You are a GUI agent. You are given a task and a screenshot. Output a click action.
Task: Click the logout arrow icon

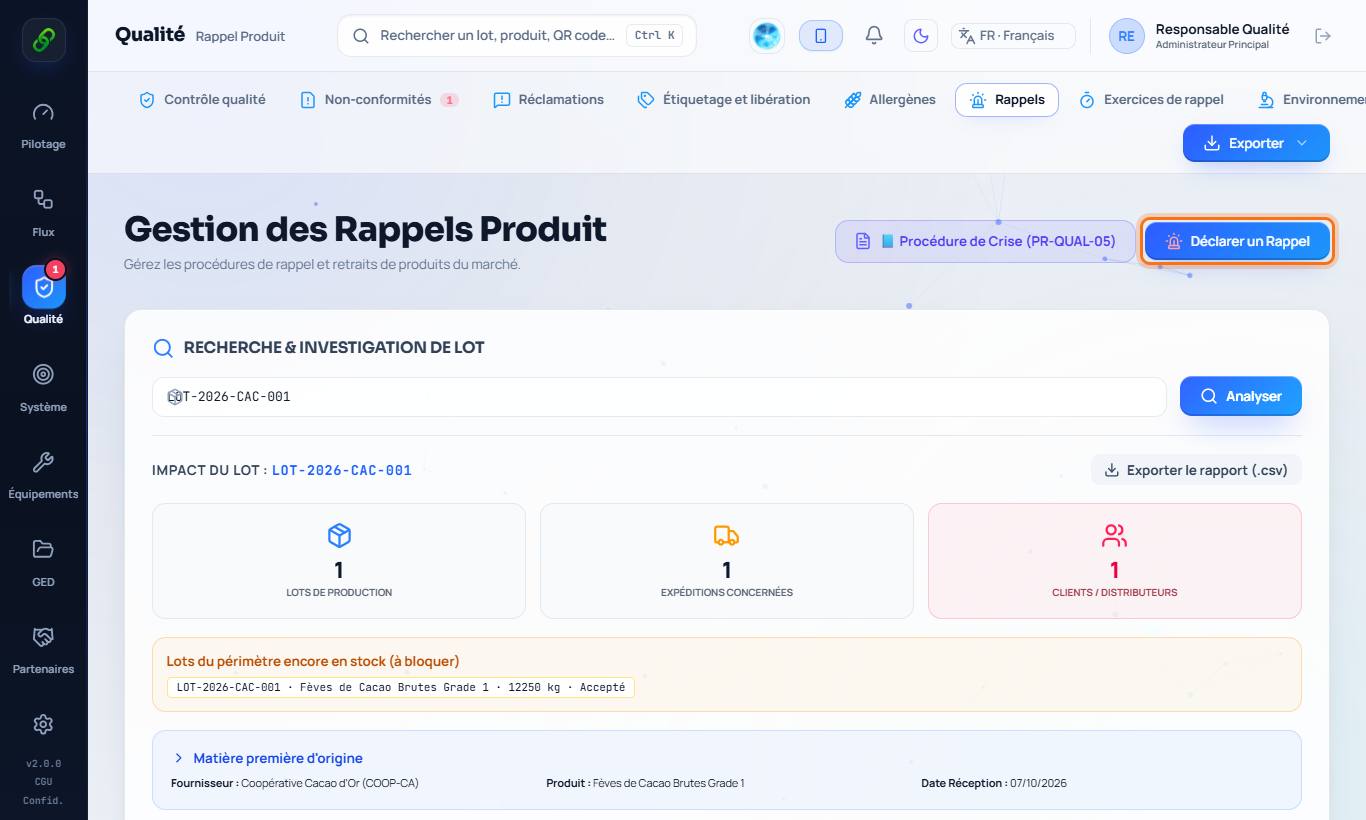coord(1323,36)
